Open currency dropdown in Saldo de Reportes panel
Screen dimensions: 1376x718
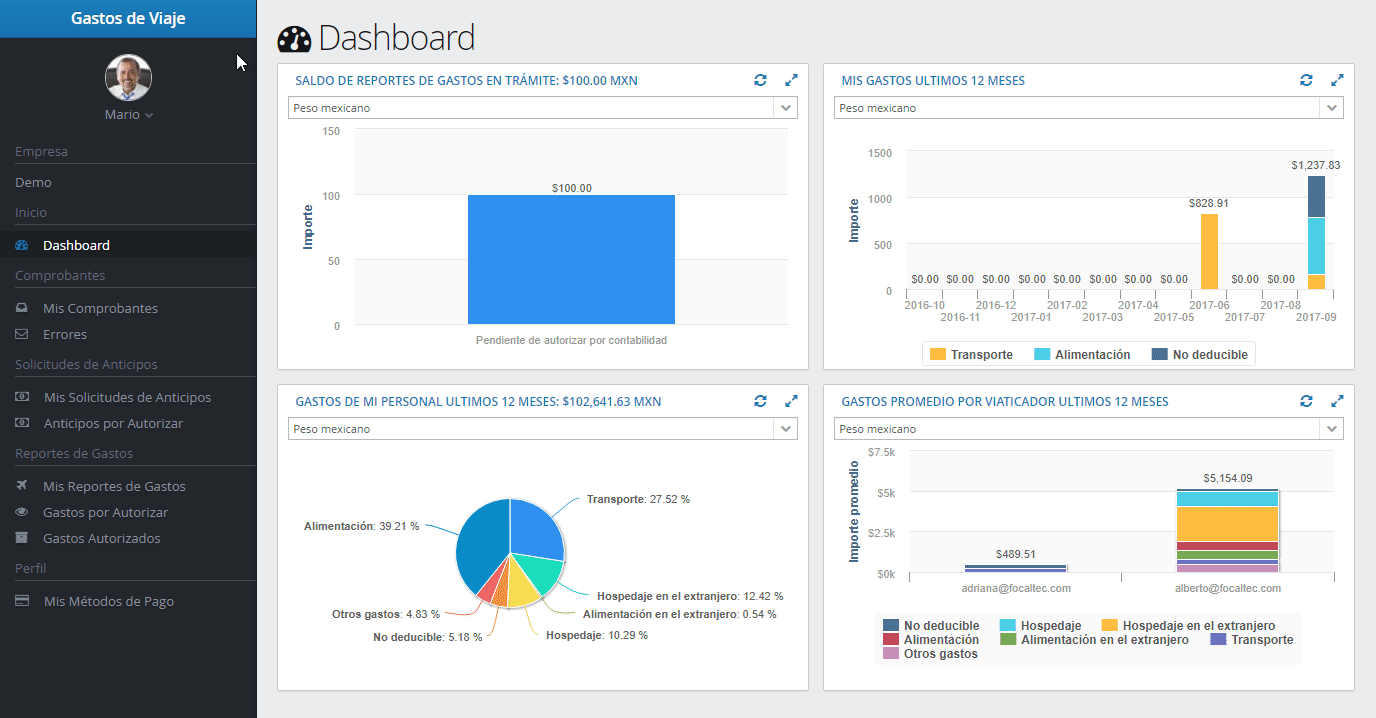point(543,108)
